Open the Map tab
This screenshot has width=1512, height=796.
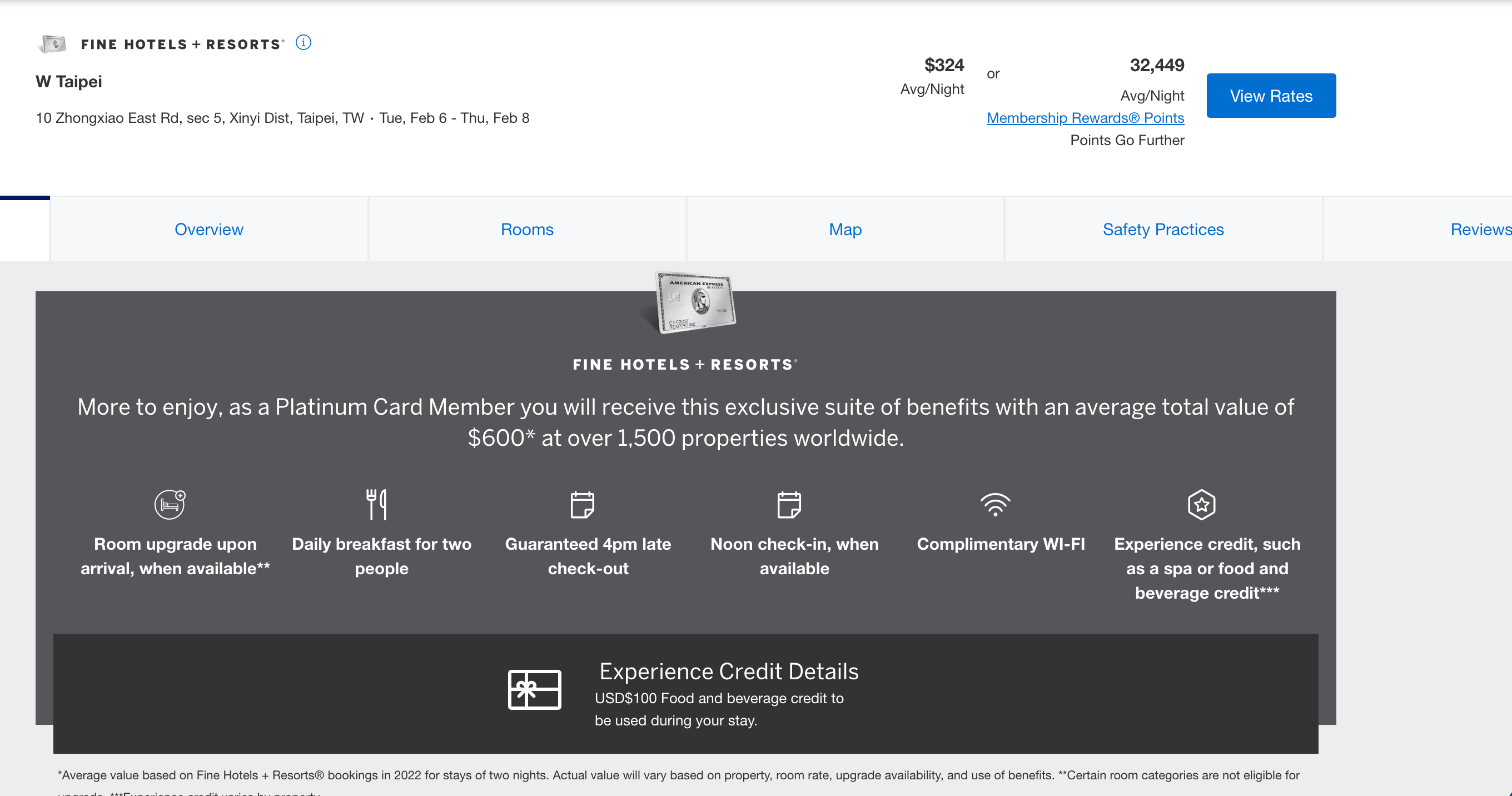pyautogui.click(x=844, y=229)
